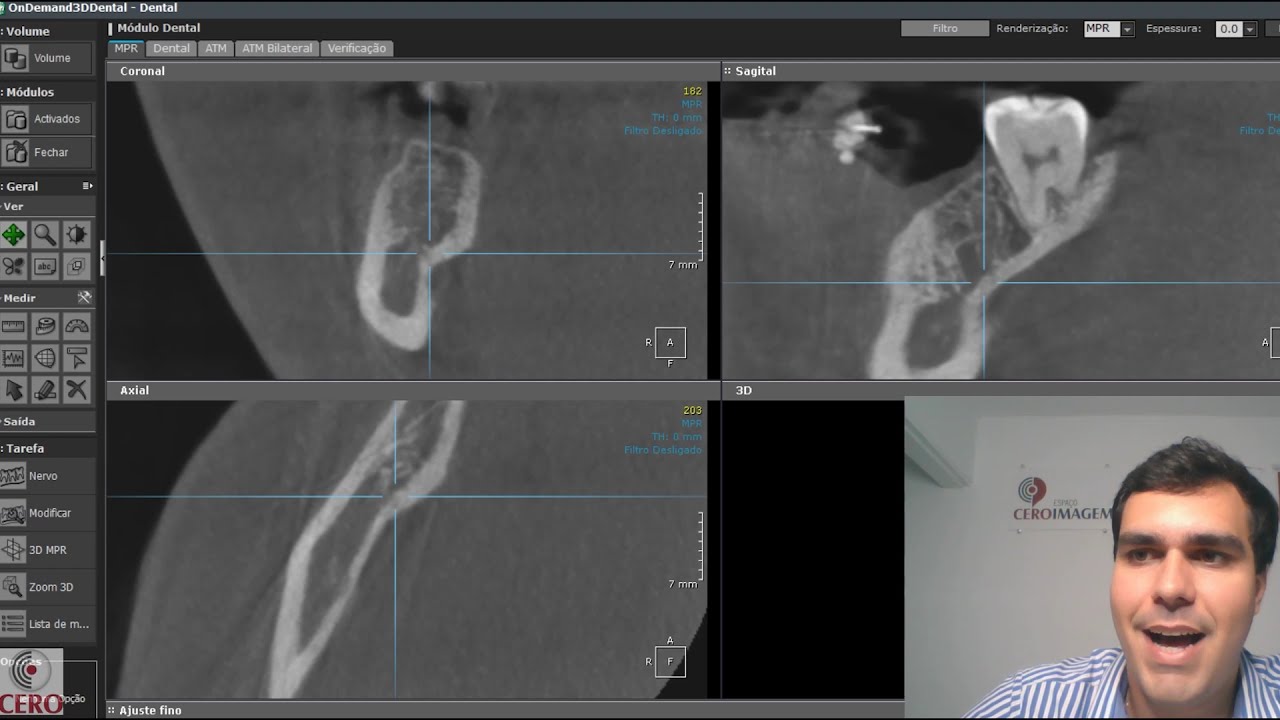The height and width of the screenshot is (720, 1280).
Task: Collapse the left sidebar with handle arrow
Action: point(101,257)
